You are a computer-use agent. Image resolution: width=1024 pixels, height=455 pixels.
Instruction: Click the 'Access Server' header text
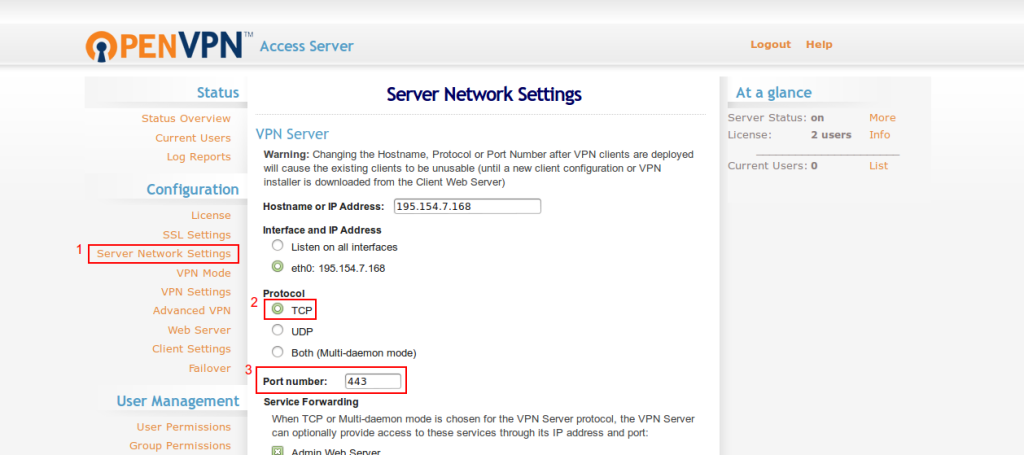pos(307,46)
